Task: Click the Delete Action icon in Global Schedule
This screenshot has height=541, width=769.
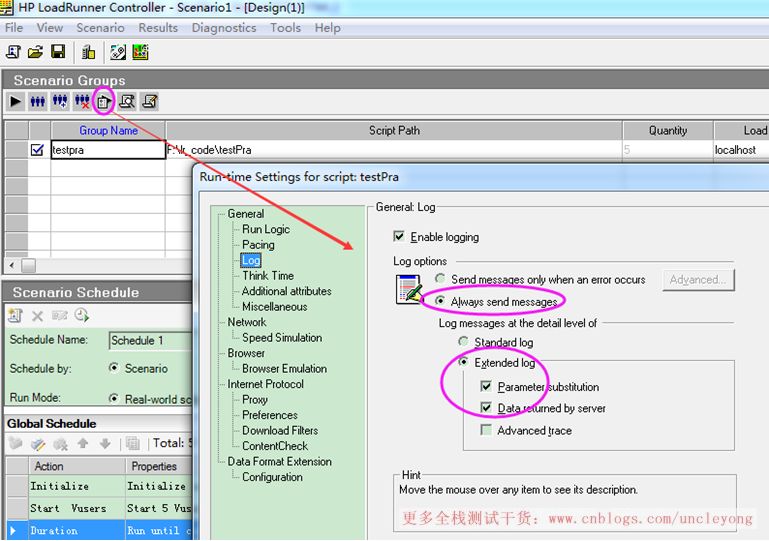Action: (60, 444)
